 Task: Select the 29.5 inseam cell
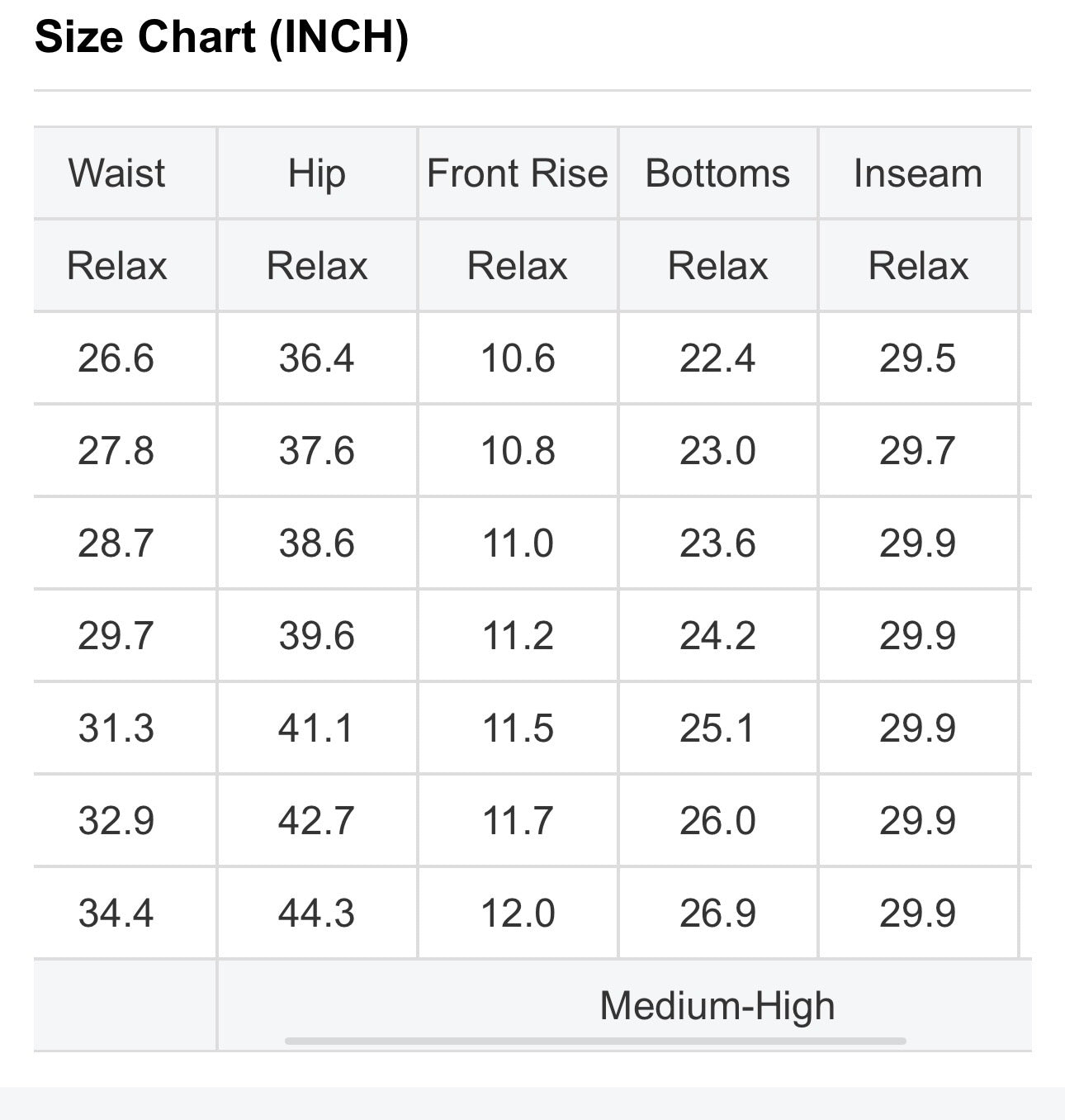click(918, 358)
